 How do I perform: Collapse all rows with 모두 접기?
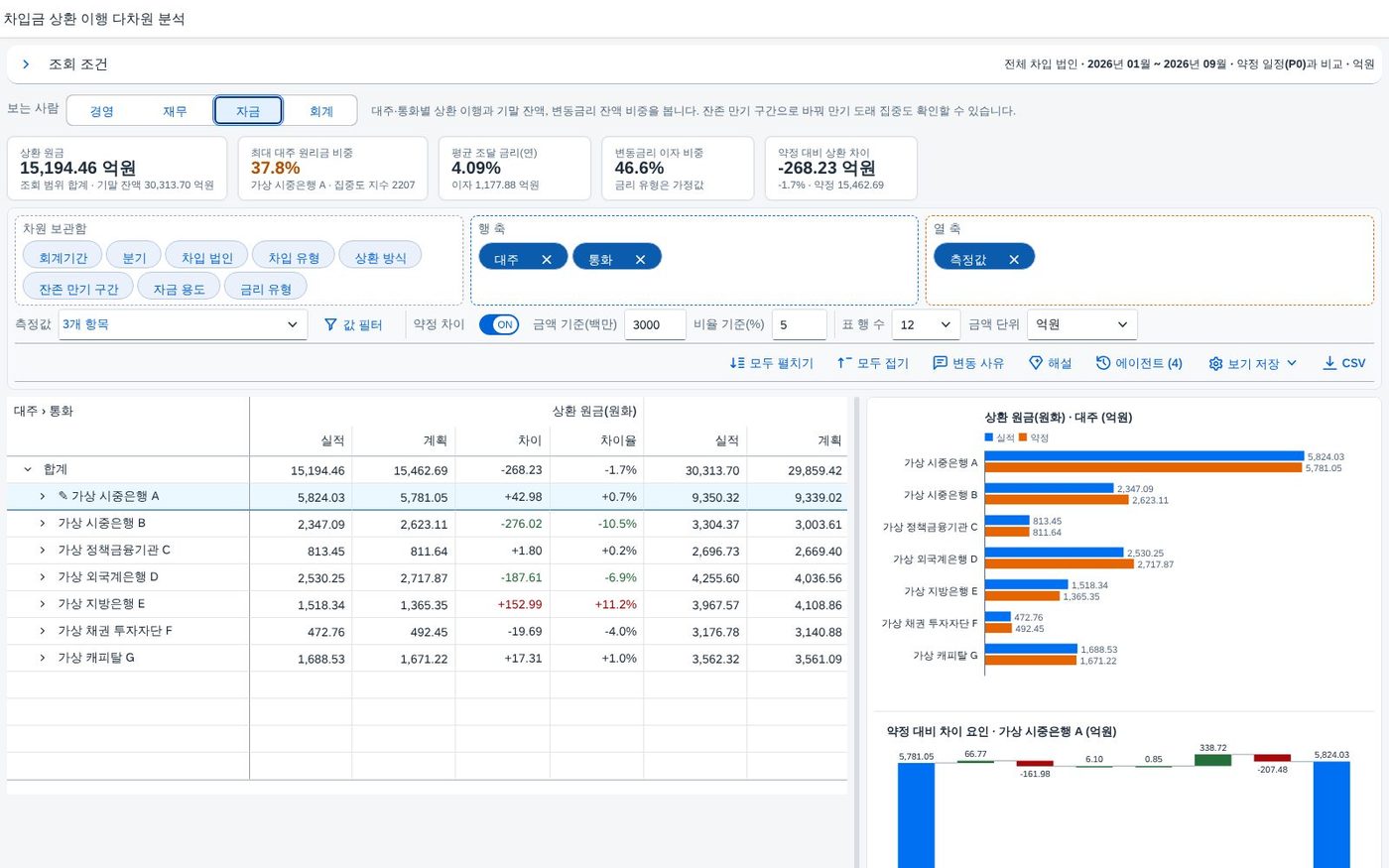click(873, 363)
